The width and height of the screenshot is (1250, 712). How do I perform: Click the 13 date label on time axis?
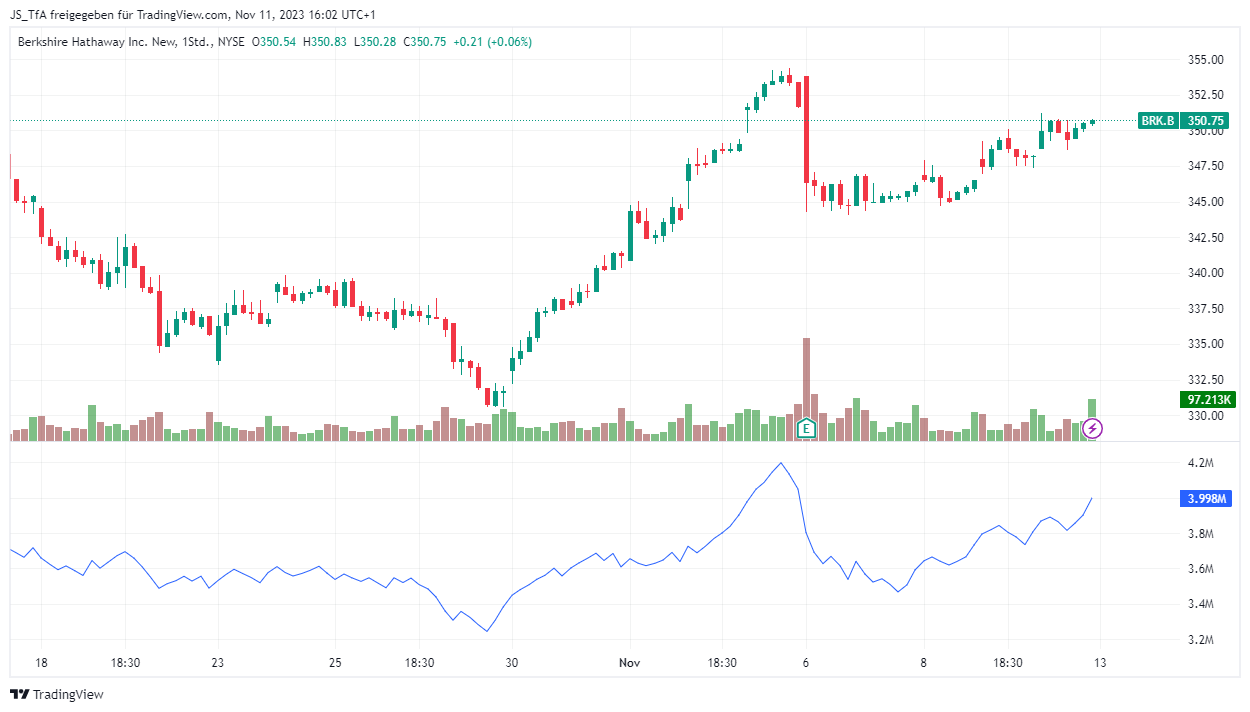coord(1100,663)
